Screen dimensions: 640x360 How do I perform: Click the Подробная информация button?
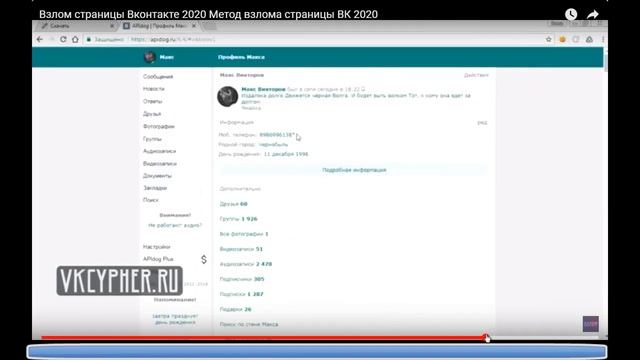(x=354, y=170)
